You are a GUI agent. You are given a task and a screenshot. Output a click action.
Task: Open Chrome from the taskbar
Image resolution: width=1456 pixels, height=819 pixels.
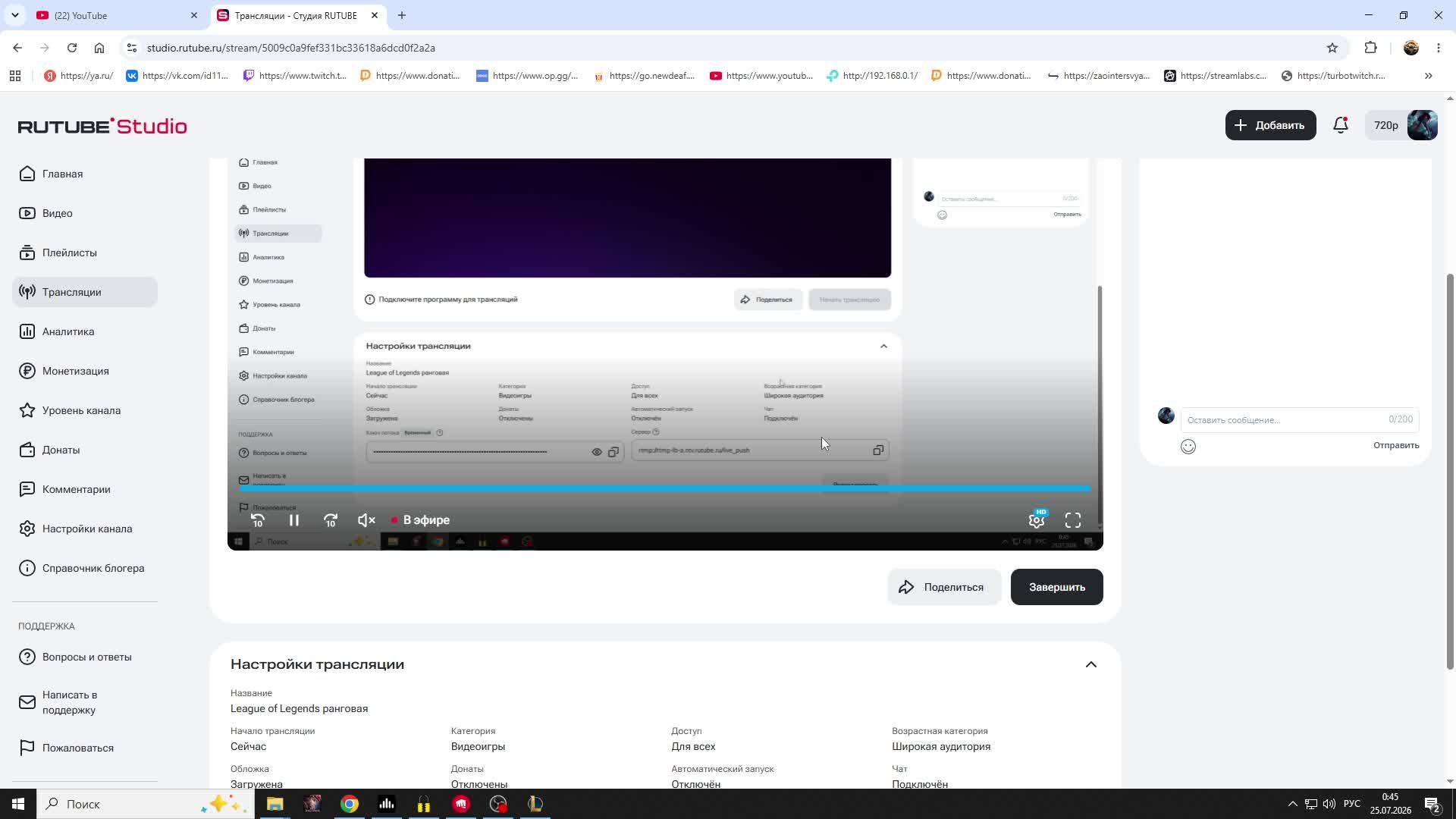tap(349, 804)
